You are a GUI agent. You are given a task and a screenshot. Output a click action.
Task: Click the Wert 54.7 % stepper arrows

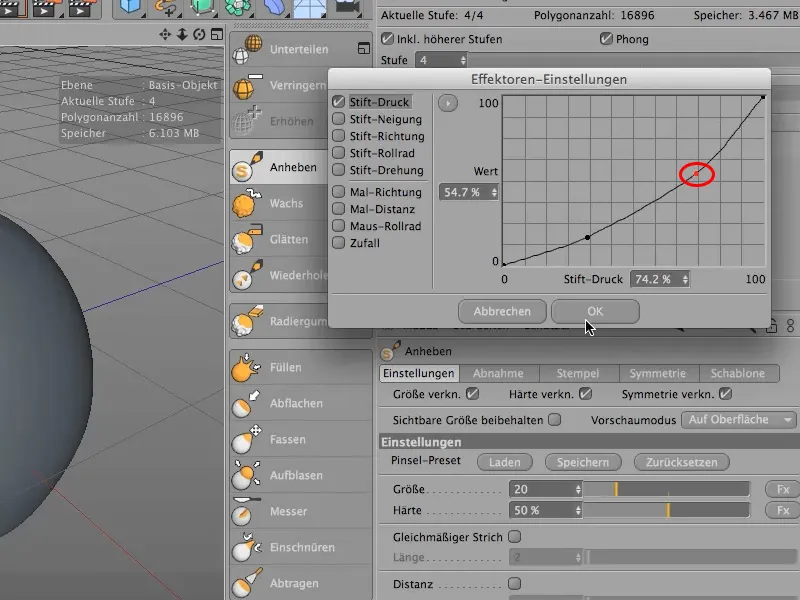494,192
